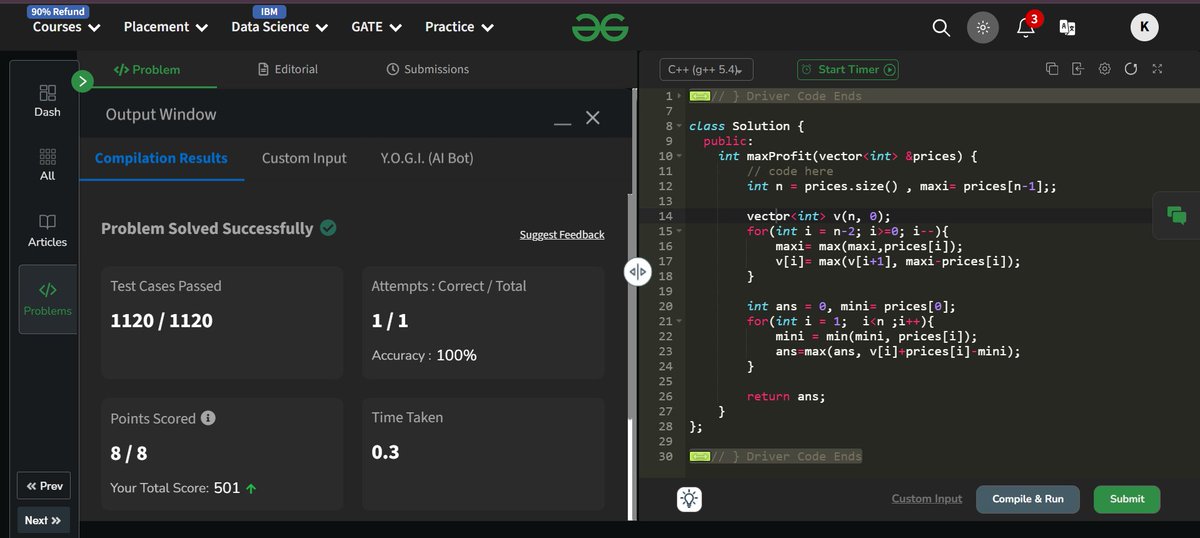
Task: Click the '1120 / 1120' test cases value
Action: pos(161,321)
